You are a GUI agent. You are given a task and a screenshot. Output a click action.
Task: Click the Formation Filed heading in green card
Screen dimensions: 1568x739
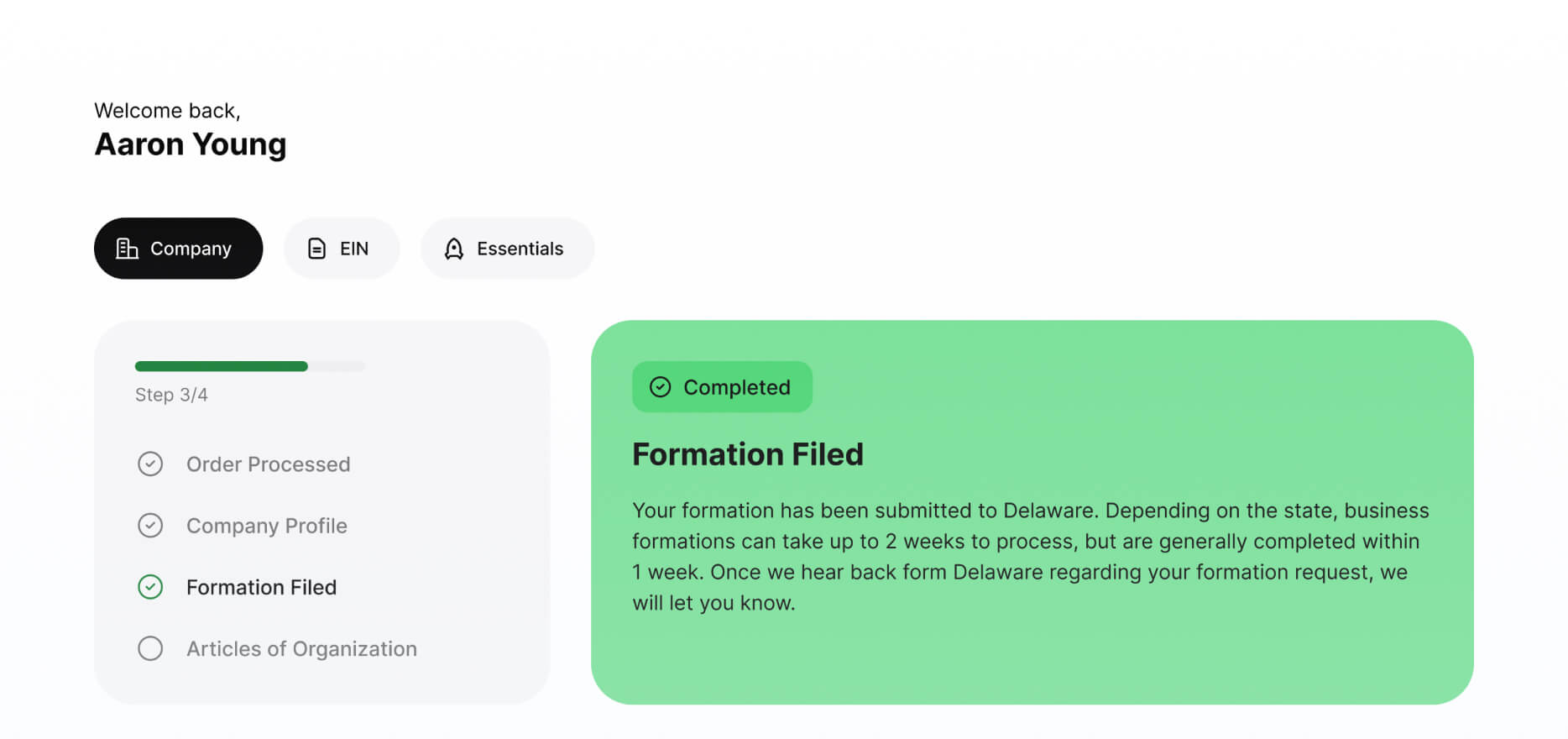tap(748, 454)
